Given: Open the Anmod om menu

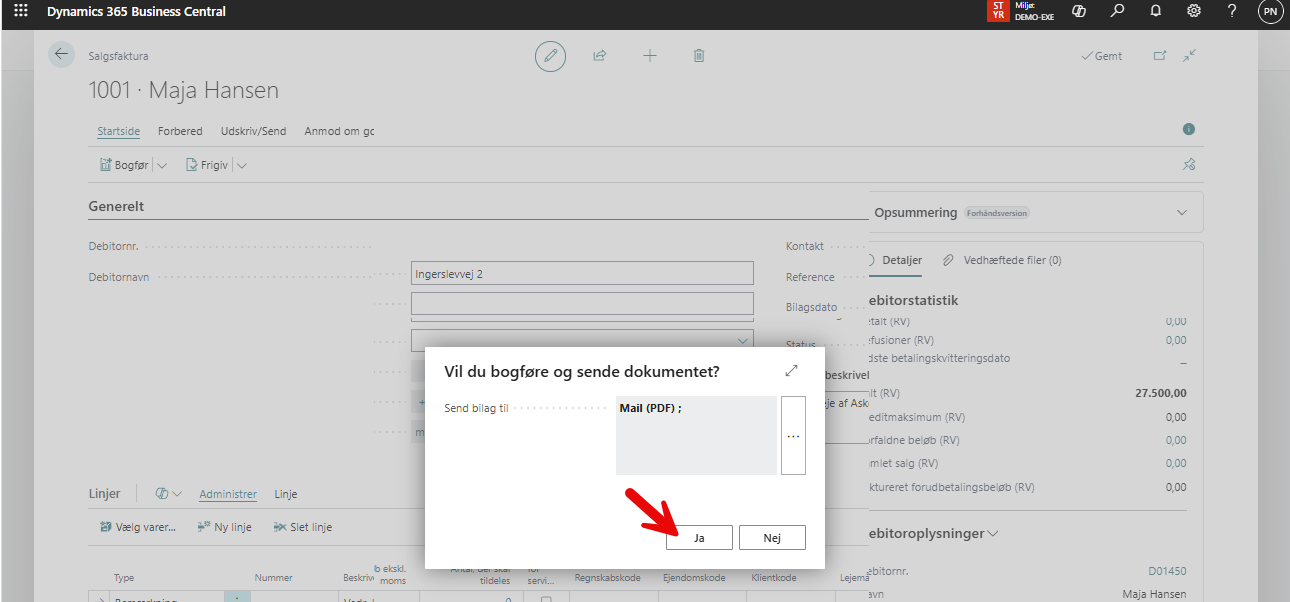Looking at the screenshot, I should pyautogui.click(x=339, y=131).
